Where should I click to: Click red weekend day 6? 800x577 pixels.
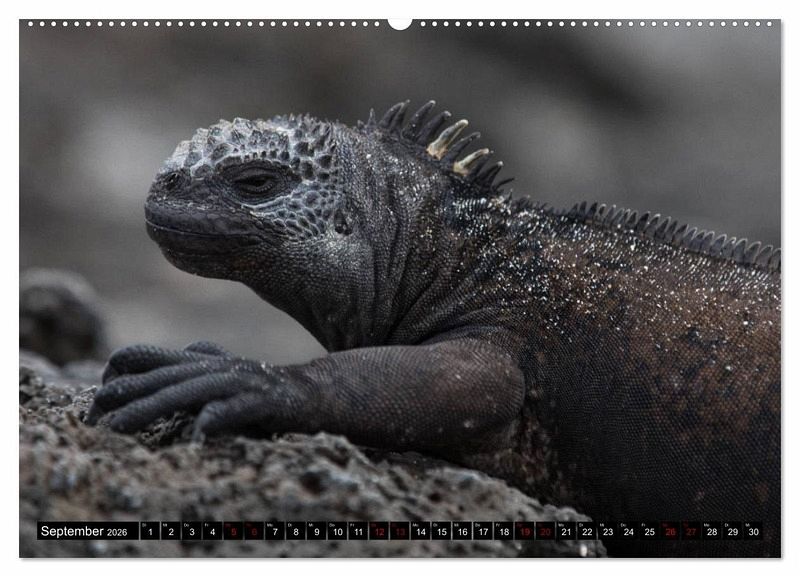point(254,532)
